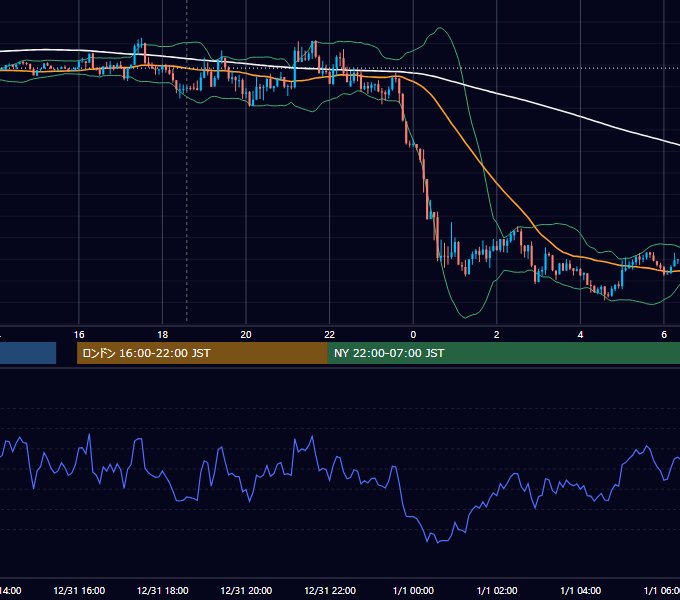Image resolution: width=680 pixels, height=600 pixels.
Task: Click the 12/31 16:00 oscillator axis label
Action: [79, 590]
